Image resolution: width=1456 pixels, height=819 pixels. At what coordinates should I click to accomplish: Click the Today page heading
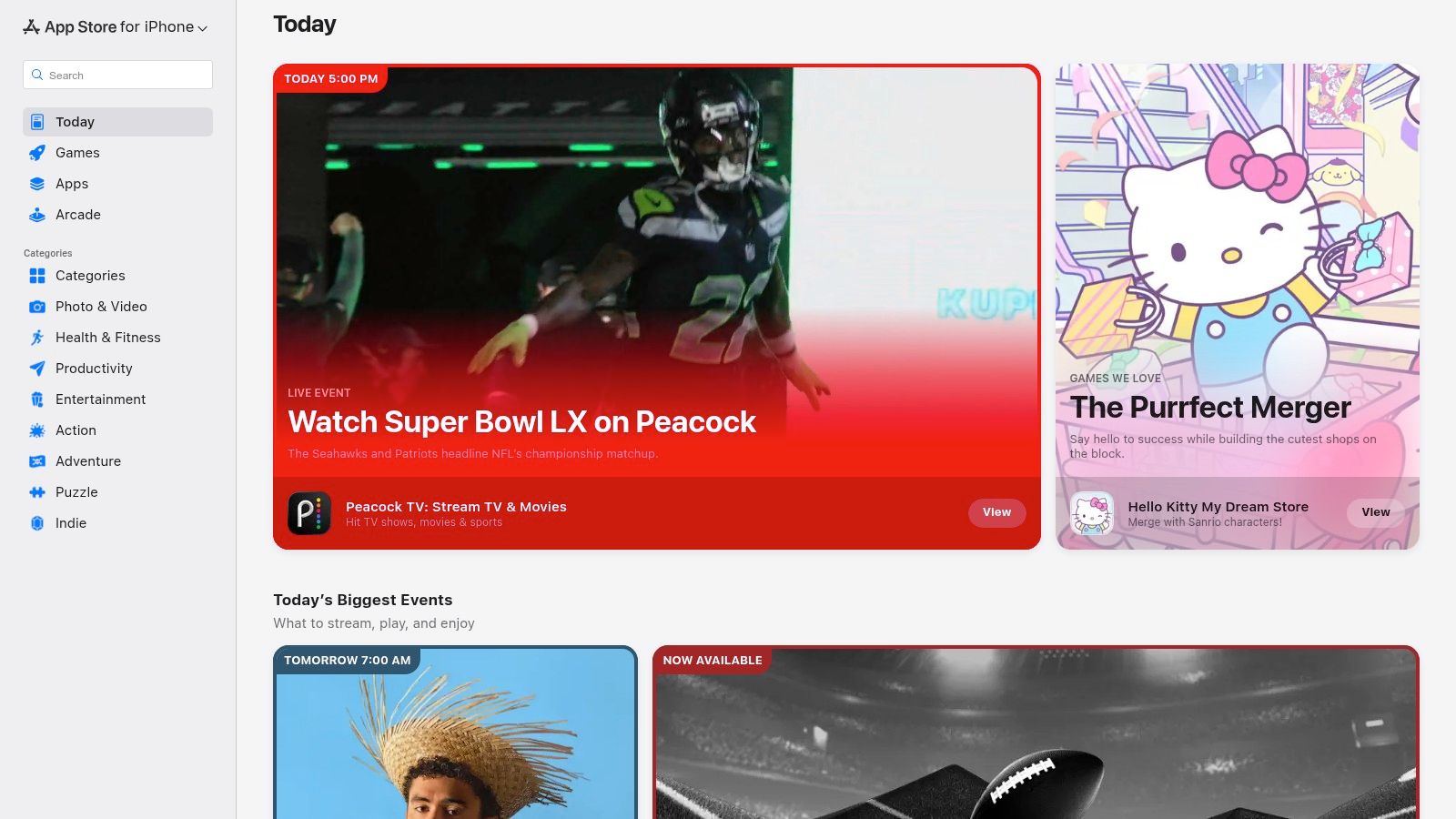[x=305, y=25]
